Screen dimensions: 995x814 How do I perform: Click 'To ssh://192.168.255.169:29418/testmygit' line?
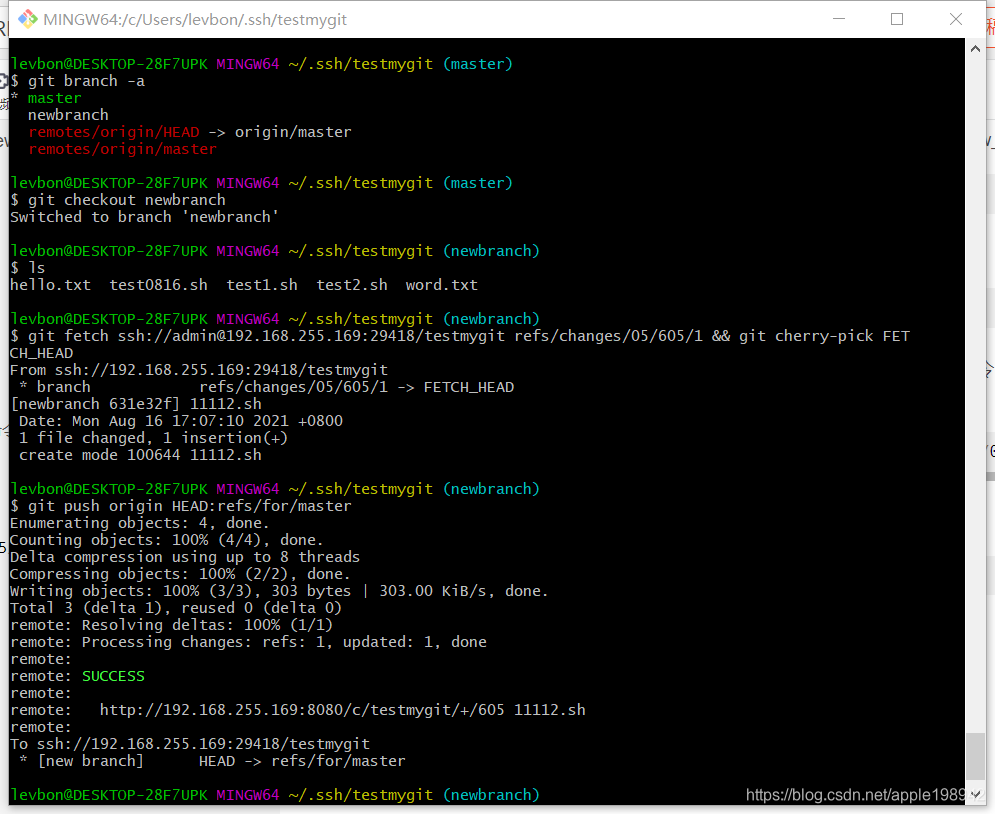point(190,744)
